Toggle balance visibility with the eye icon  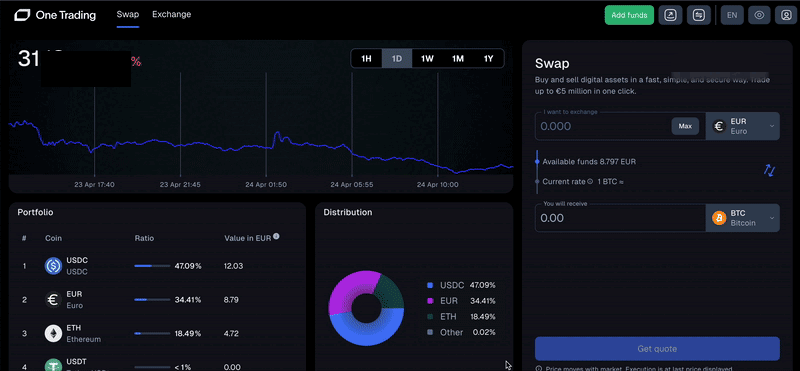(759, 15)
